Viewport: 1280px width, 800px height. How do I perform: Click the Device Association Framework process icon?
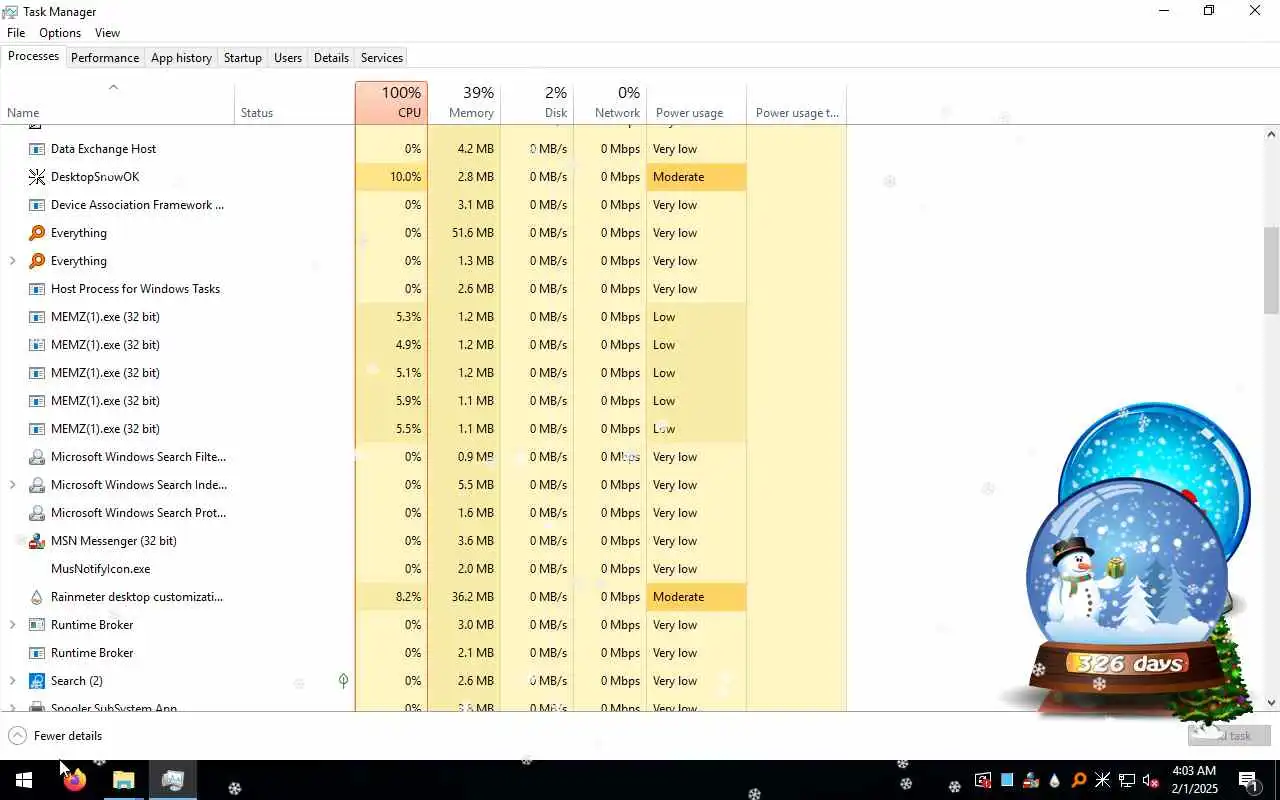[x=37, y=205]
